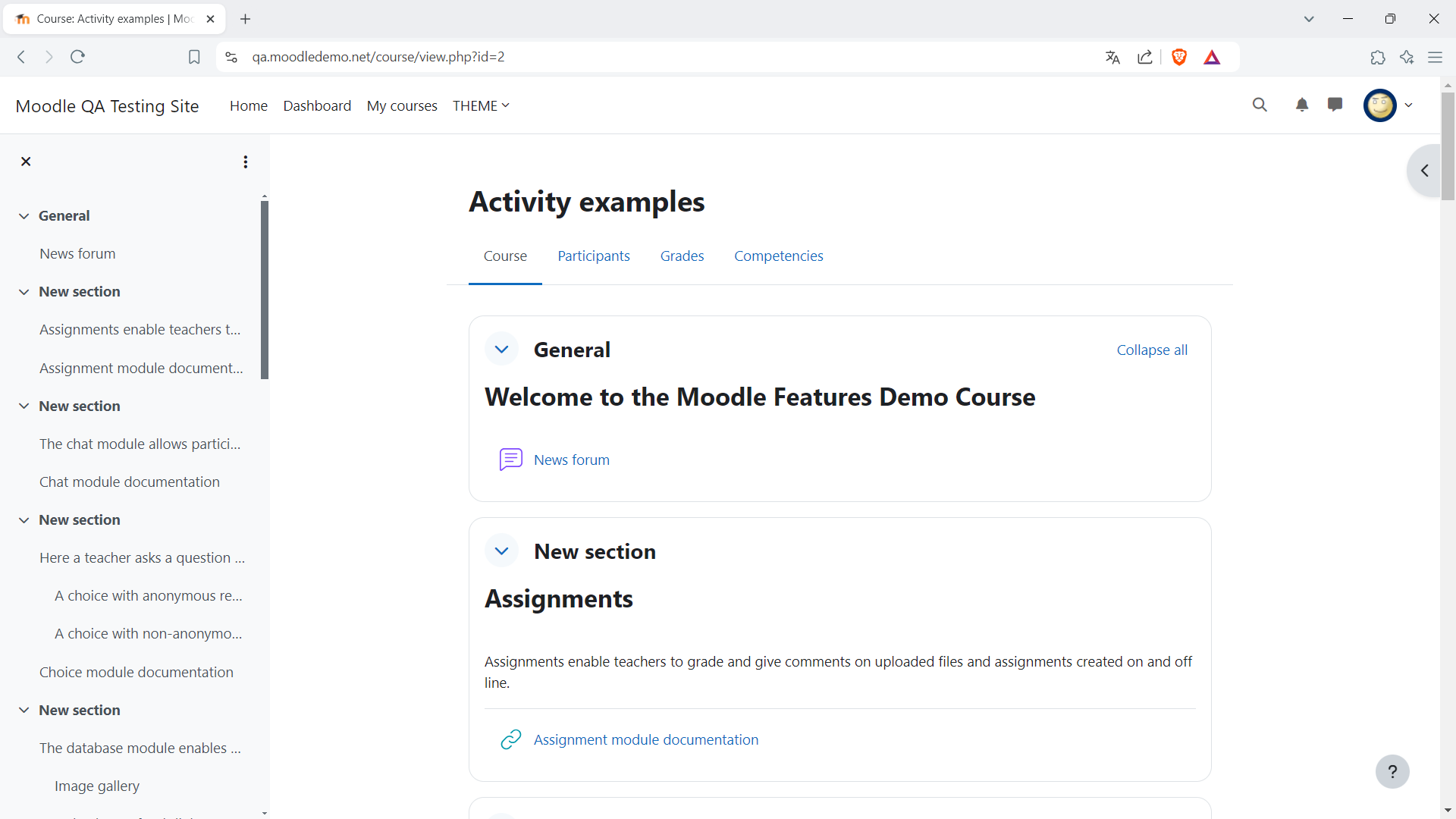The image size is (1456, 819).
Task: Select 'Assignment module document...' index item
Action: tap(141, 369)
